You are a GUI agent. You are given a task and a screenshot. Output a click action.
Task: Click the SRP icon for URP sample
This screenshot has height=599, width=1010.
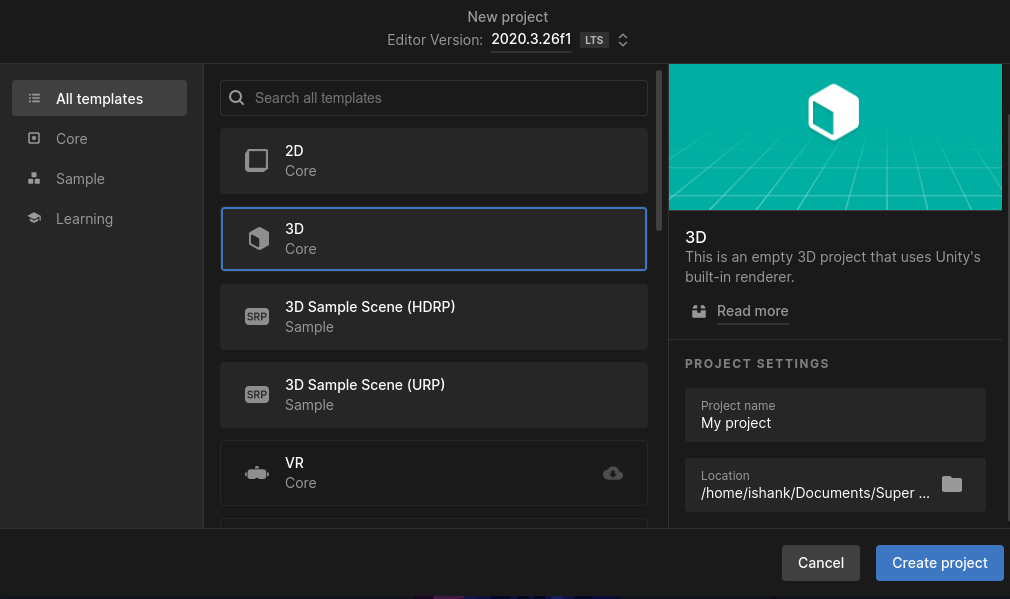pyautogui.click(x=257, y=394)
